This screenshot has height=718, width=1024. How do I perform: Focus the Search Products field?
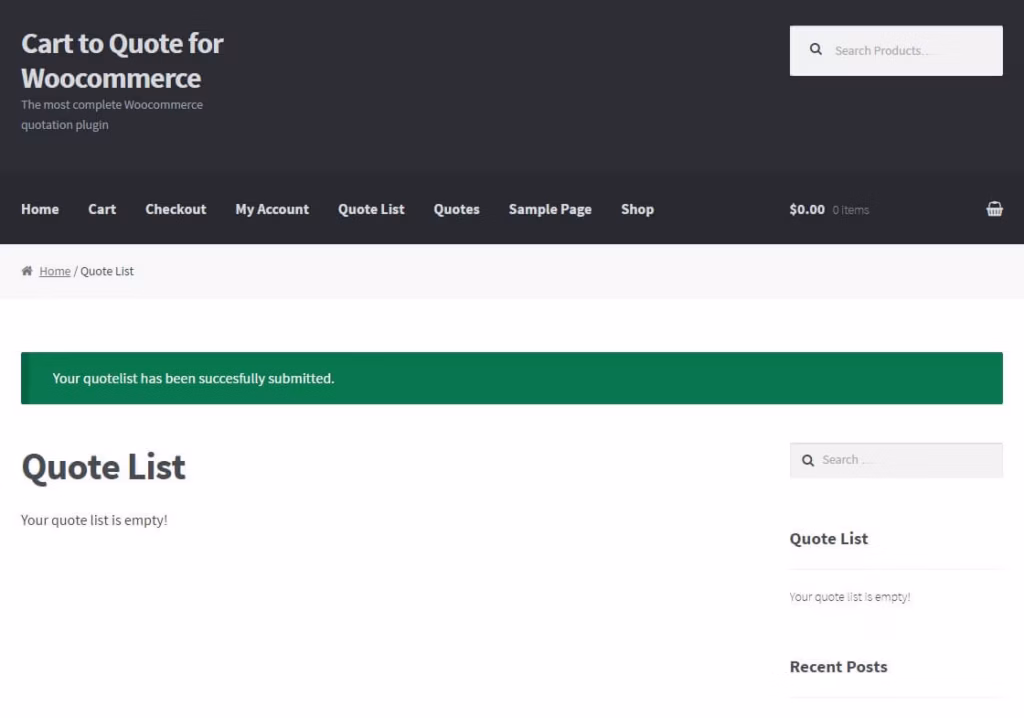click(896, 51)
